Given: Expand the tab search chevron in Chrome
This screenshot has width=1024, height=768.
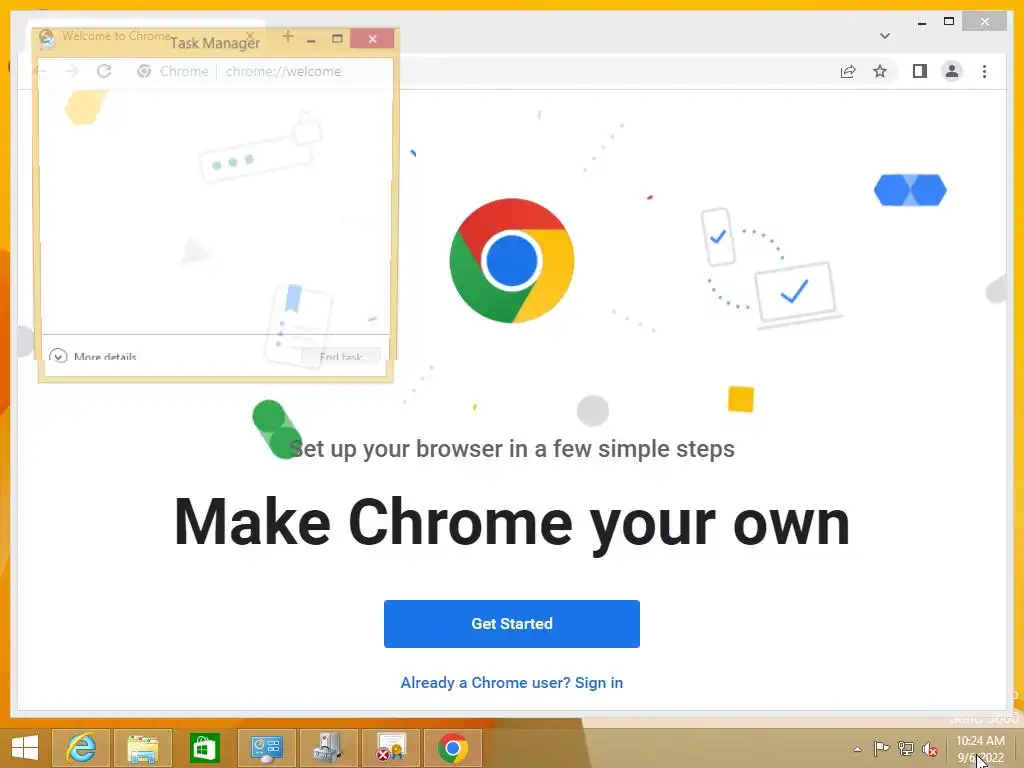Looking at the screenshot, I should click(885, 36).
